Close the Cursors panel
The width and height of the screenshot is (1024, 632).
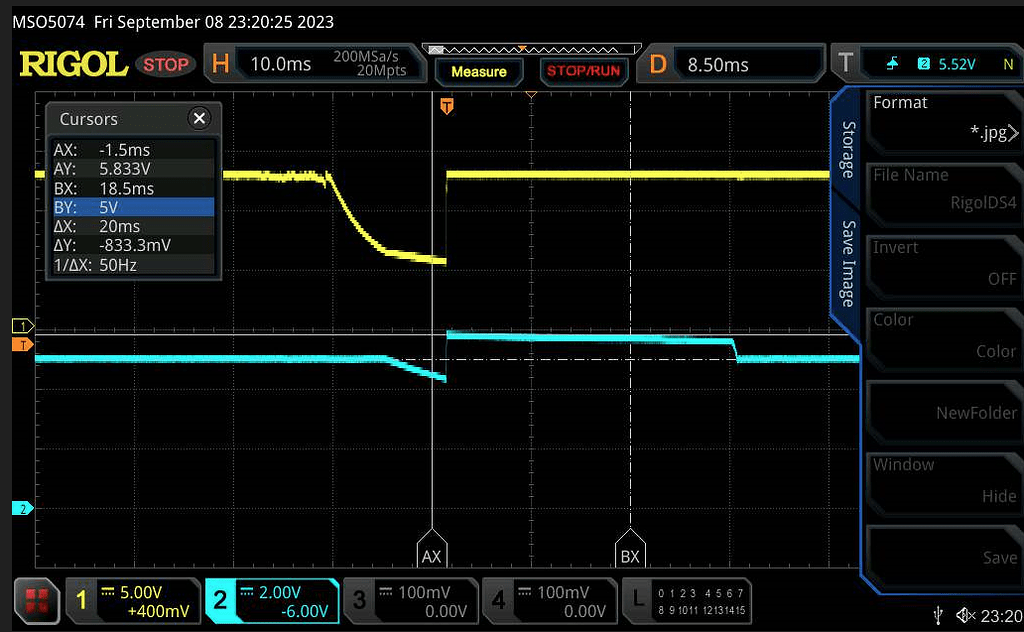(199, 119)
